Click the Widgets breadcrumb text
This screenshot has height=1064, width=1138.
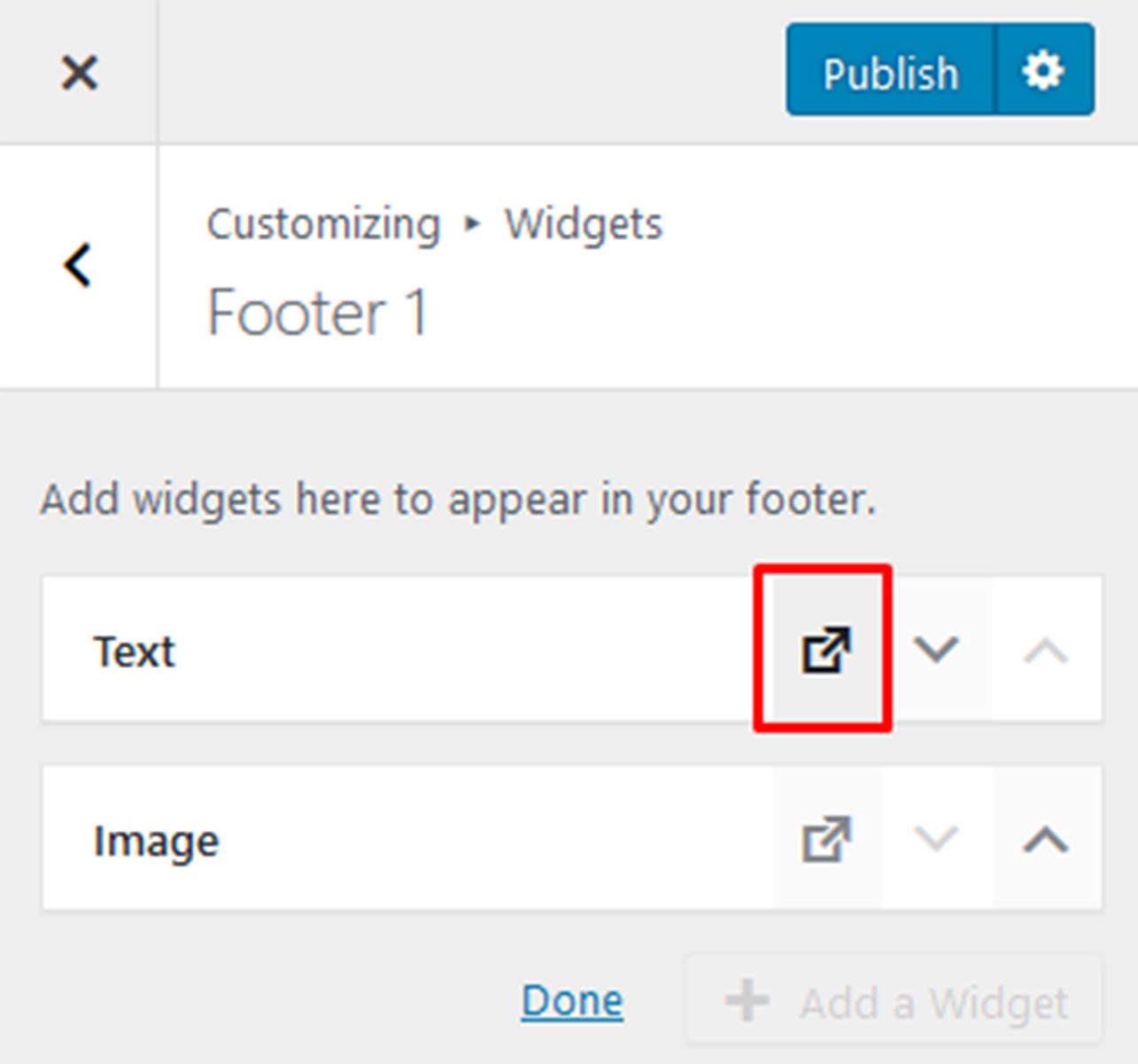point(584,224)
